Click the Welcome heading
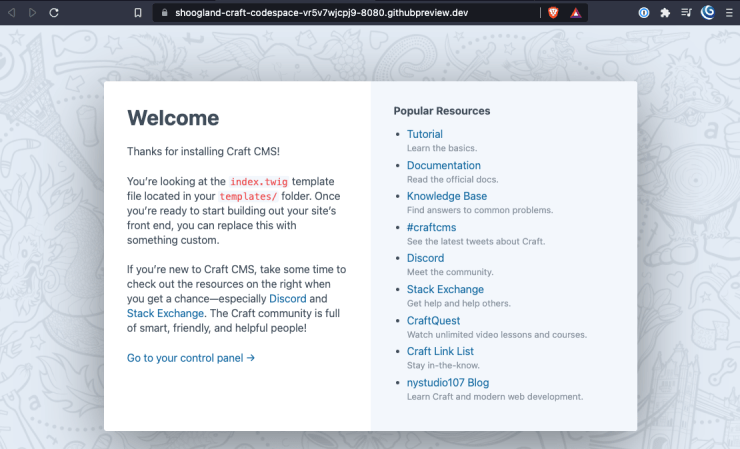 [x=173, y=118]
